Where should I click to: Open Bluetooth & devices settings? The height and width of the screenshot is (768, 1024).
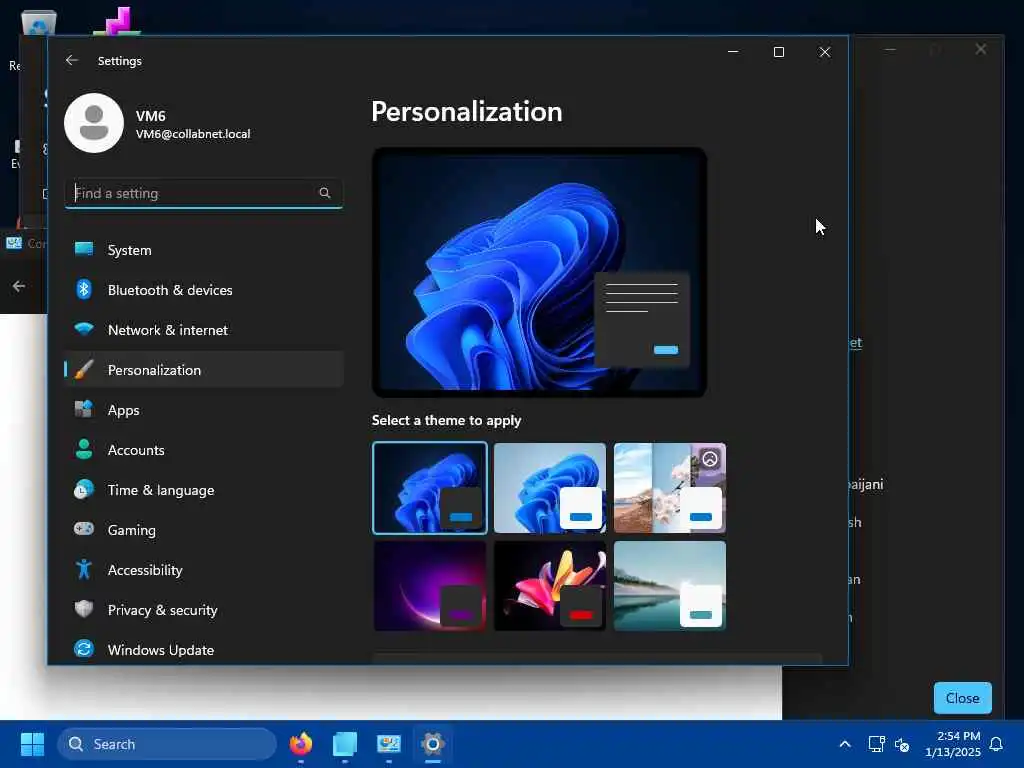[204, 290]
